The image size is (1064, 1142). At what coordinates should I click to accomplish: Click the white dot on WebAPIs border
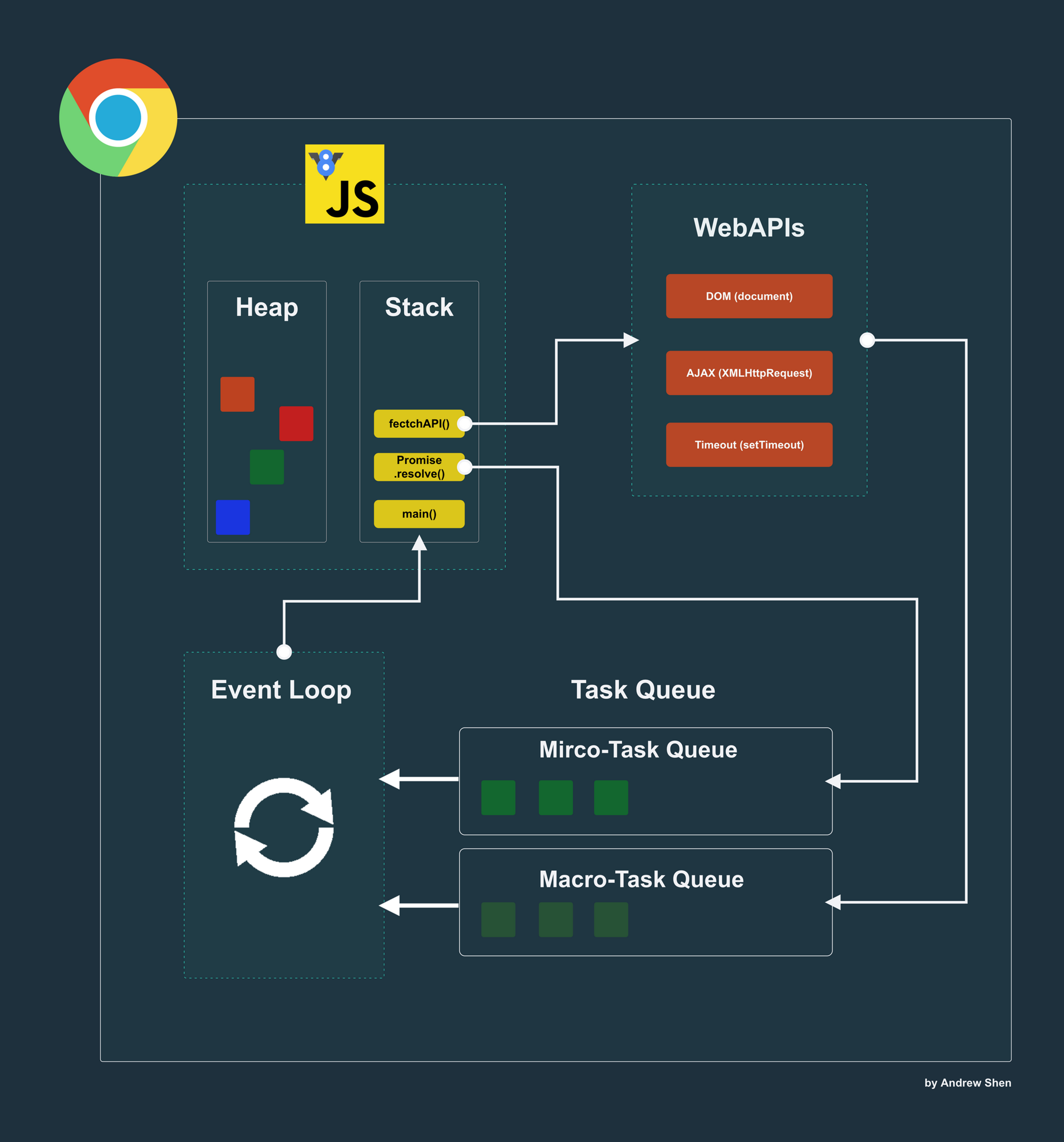(x=867, y=340)
